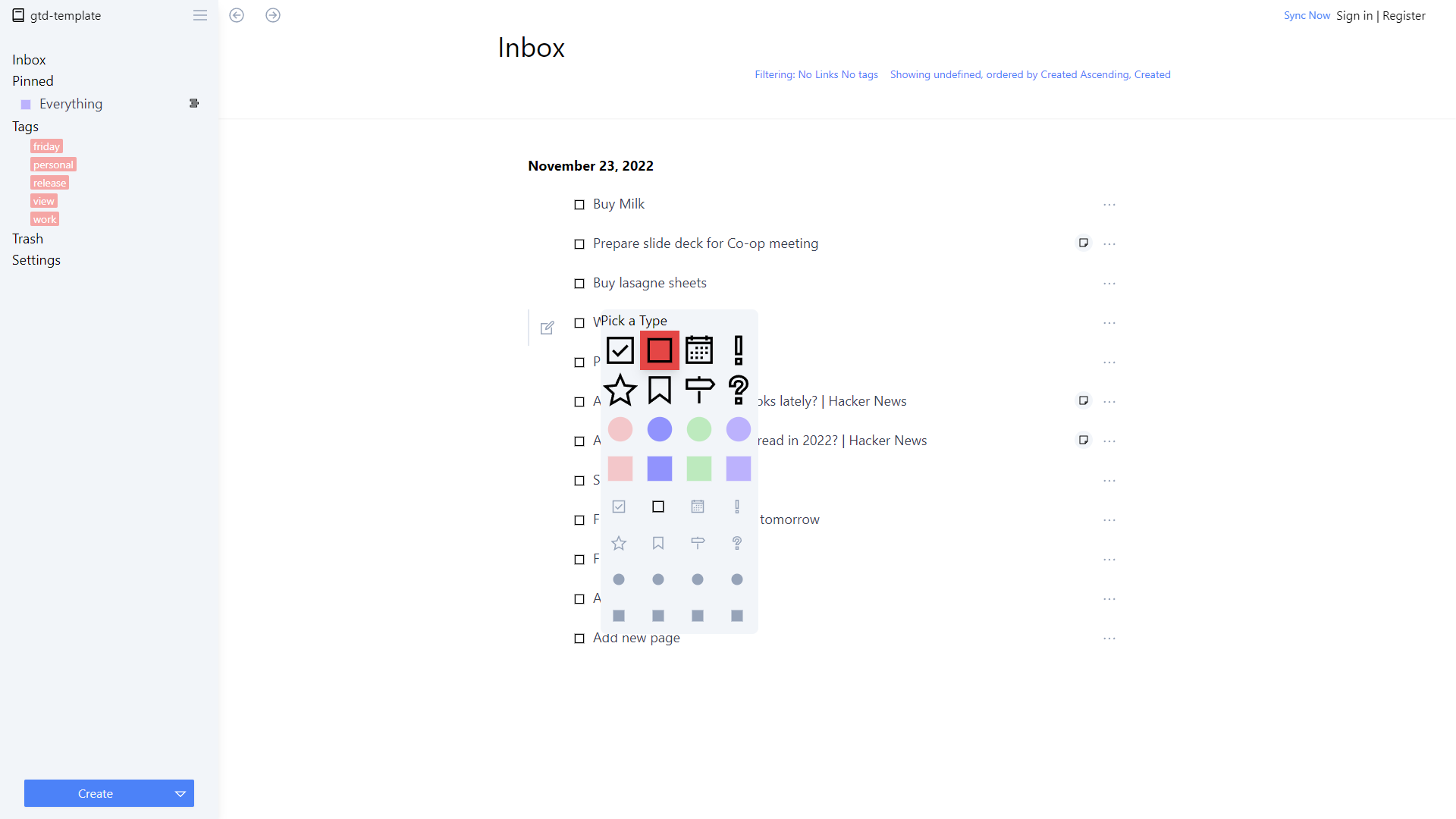Select the large question mark type
The image size is (1456, 819).
click(x=738, y=390)
